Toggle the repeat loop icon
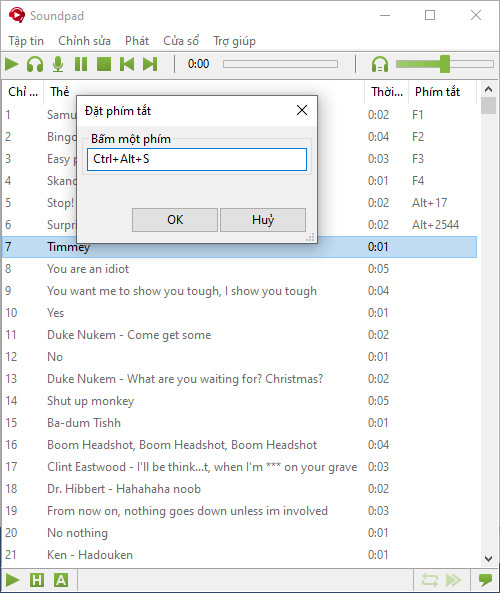The height and width of the screenshot is (593, 500). pyautogui.click(x=430, y=579)
